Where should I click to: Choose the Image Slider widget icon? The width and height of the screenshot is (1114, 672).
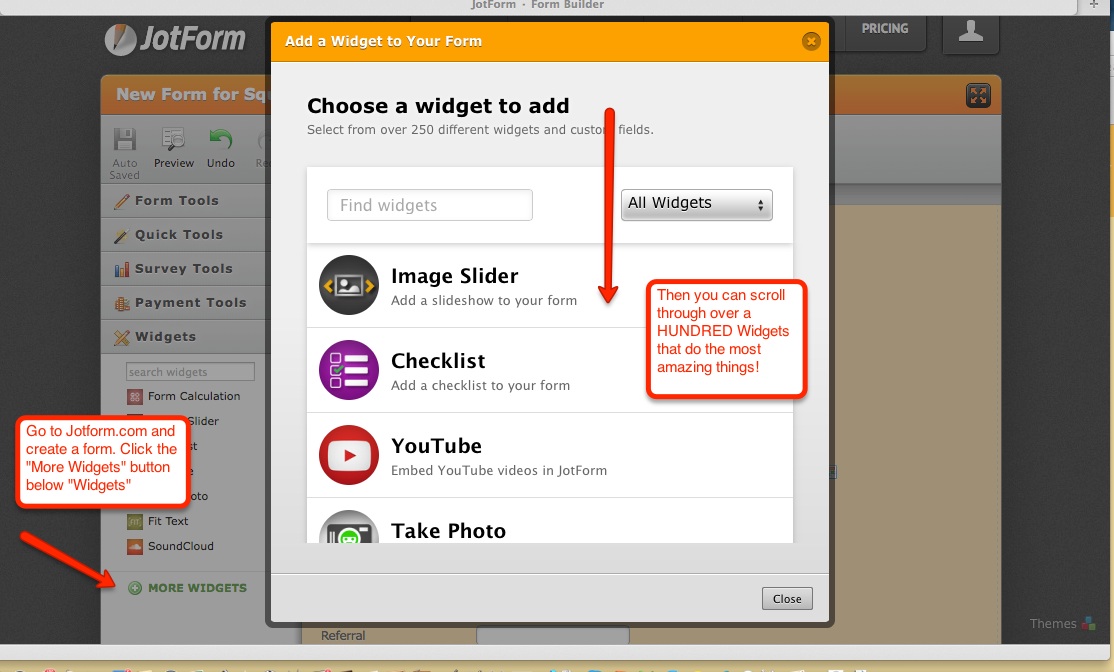click(349, 285)
